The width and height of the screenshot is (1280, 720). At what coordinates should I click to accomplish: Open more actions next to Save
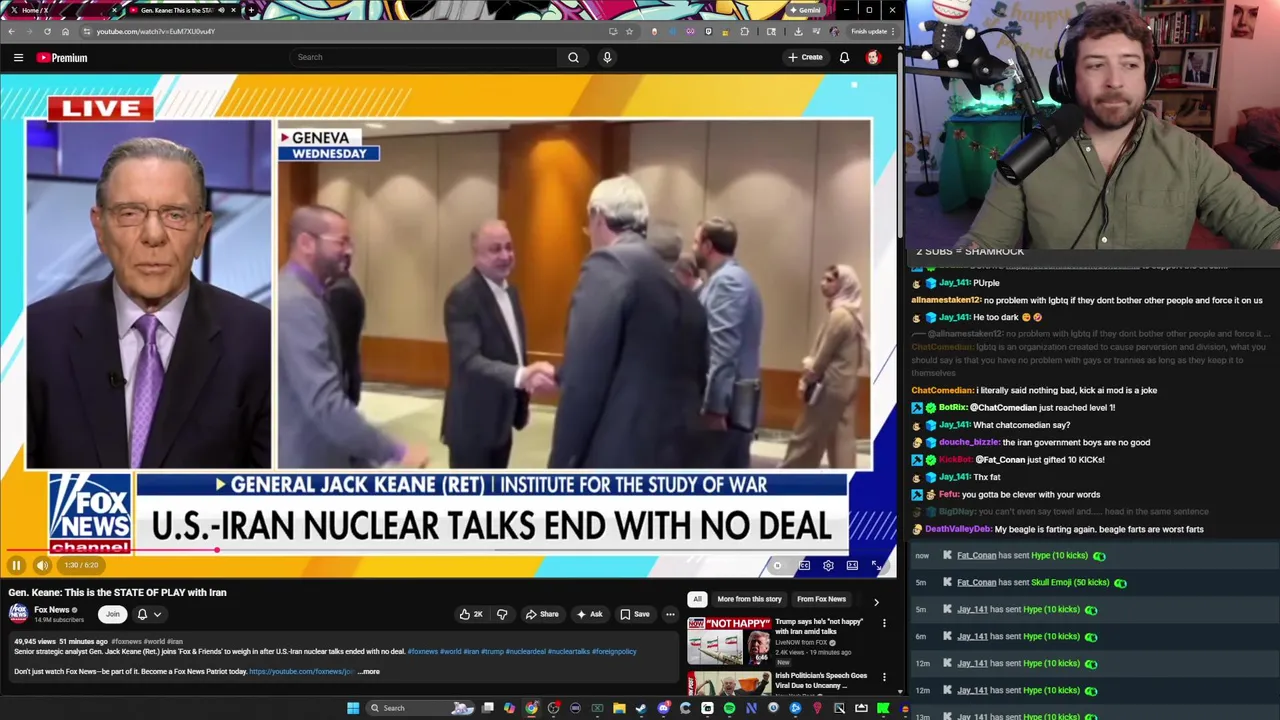point(670,614)
